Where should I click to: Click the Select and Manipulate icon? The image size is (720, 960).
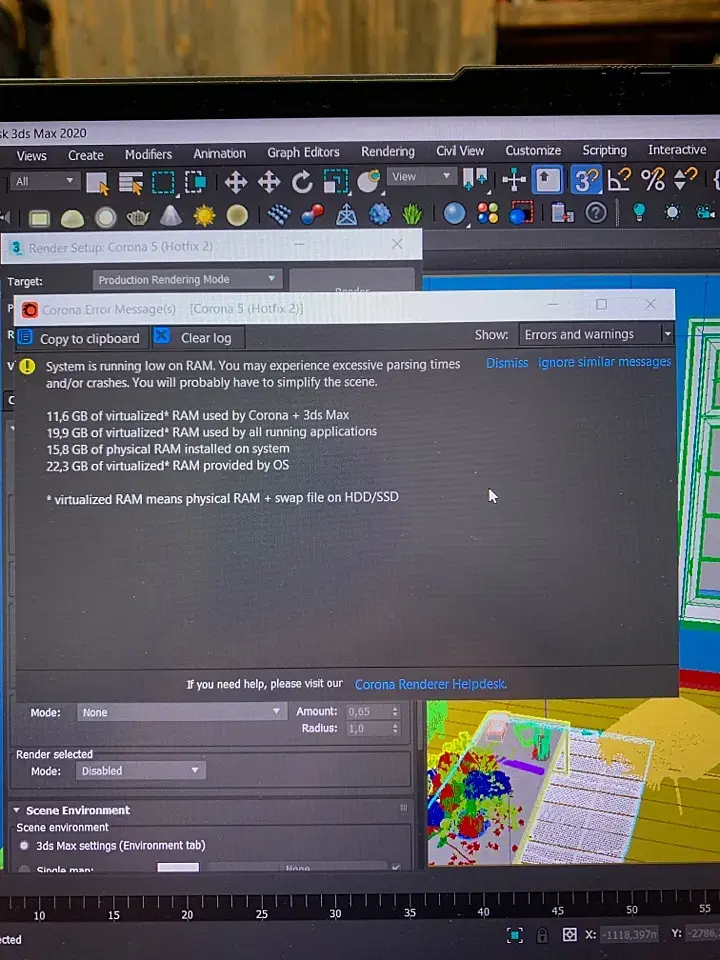(513, 179)
